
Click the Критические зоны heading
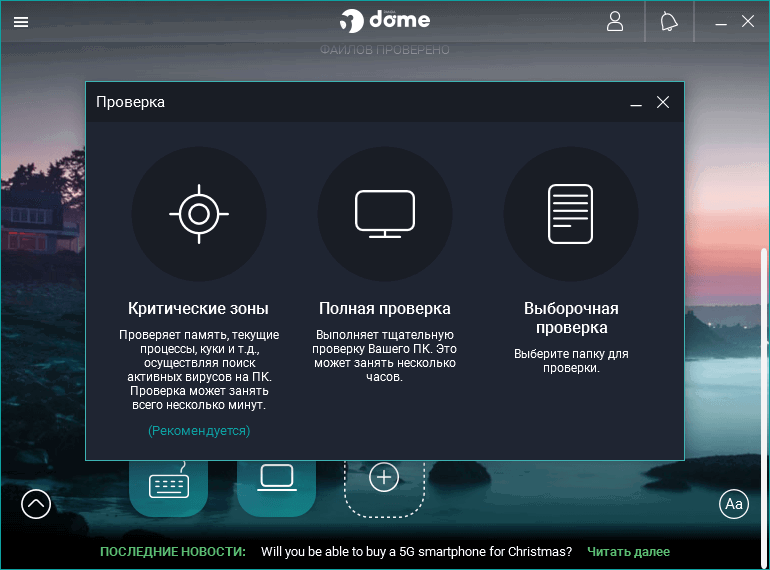point(198,308)
